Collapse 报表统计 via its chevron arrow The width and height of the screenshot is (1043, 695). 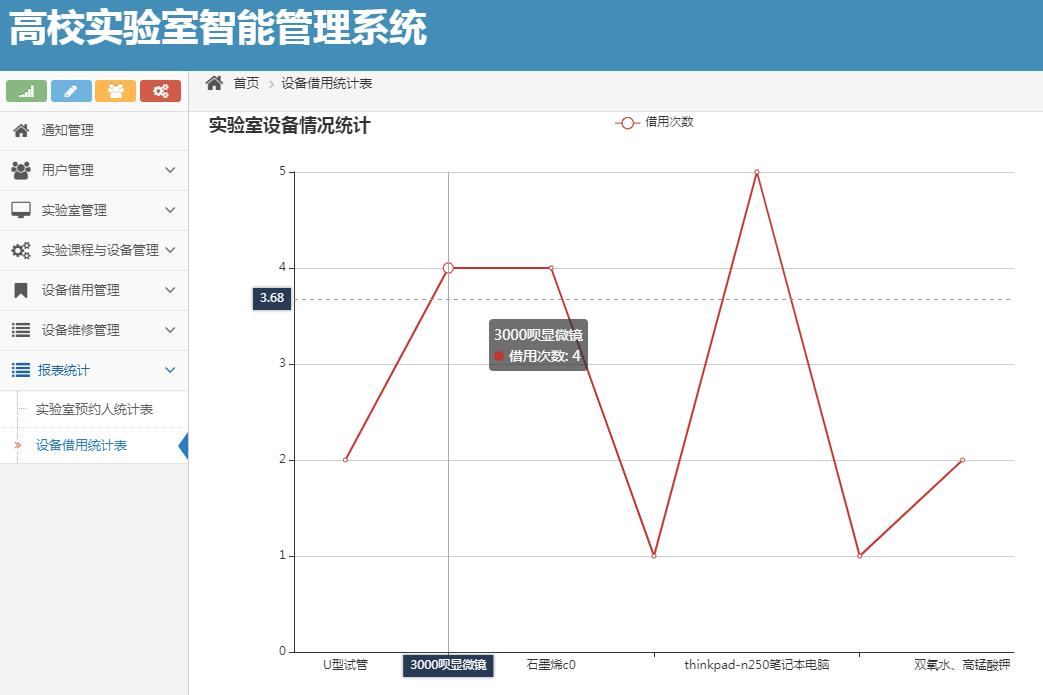[x=170, y=370]
